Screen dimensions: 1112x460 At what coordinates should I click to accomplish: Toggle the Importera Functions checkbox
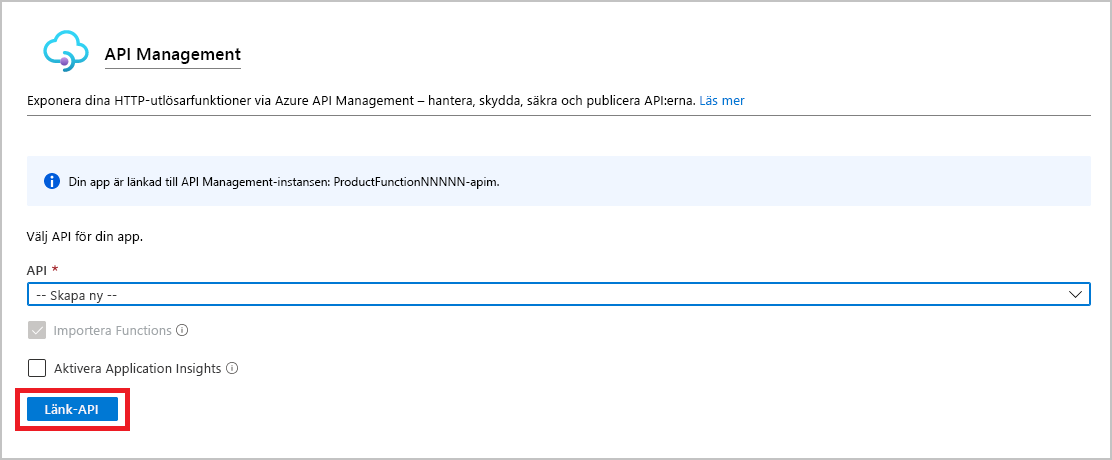point(37,330)
